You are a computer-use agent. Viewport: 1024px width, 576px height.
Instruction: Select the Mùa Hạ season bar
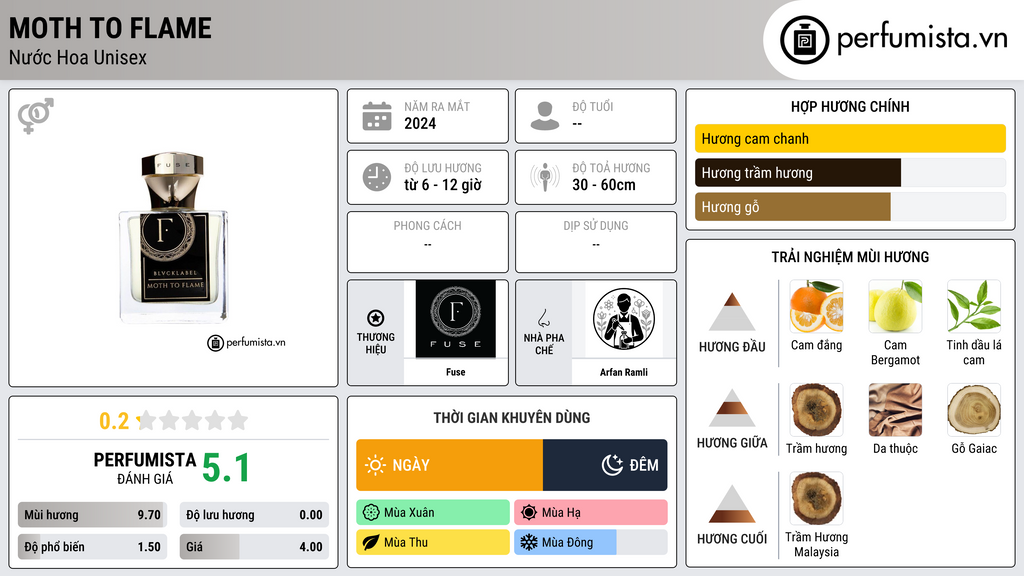(x=591, y=513)
